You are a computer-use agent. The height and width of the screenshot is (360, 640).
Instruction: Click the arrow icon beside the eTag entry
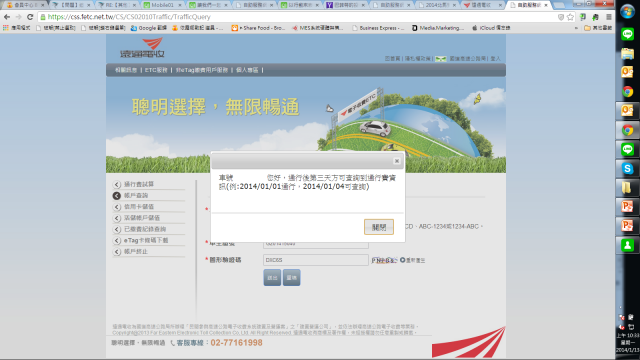point(117,240)
